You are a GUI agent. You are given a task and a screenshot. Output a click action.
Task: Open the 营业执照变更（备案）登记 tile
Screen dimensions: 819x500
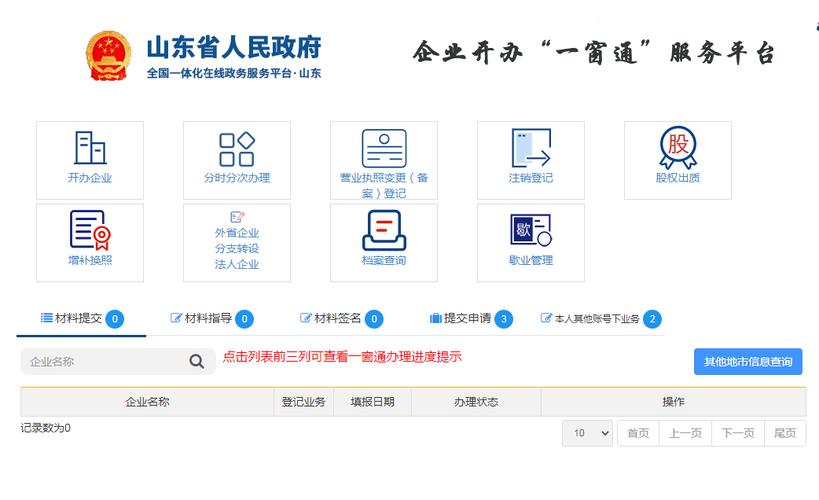pyautogui.click(x=384, y=160)
